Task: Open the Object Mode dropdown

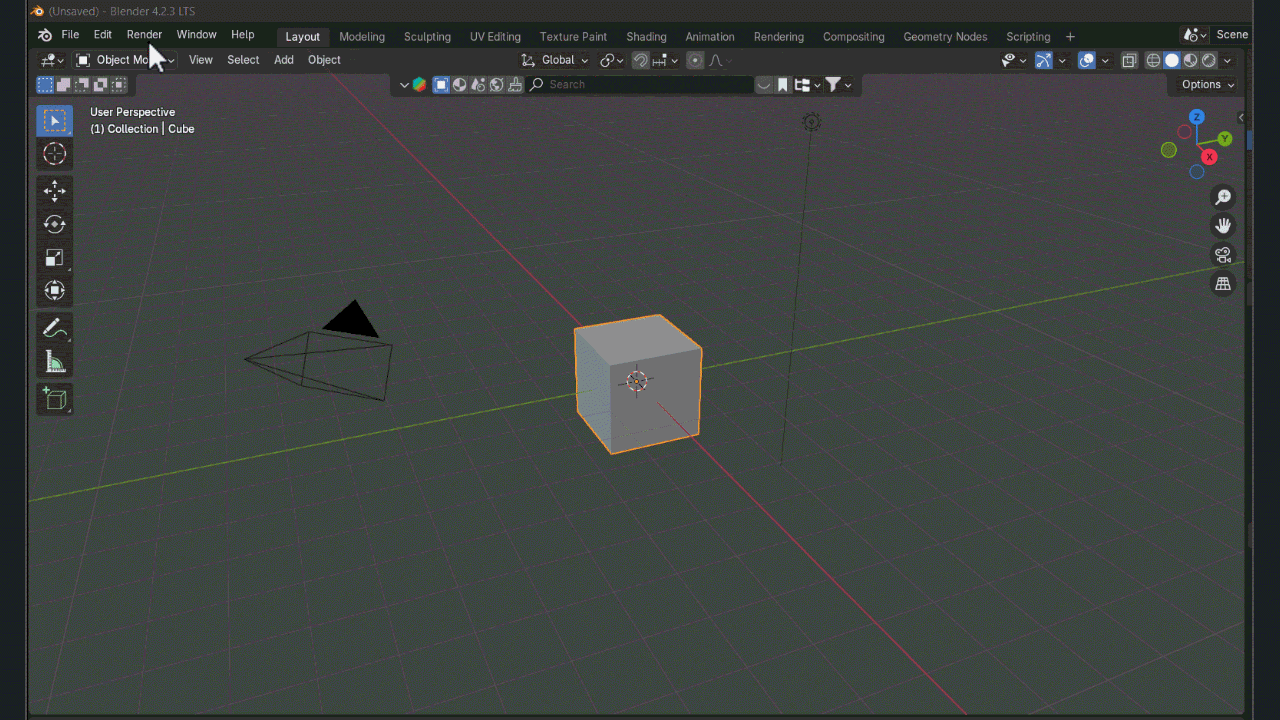Action: [x=126, y=60]
